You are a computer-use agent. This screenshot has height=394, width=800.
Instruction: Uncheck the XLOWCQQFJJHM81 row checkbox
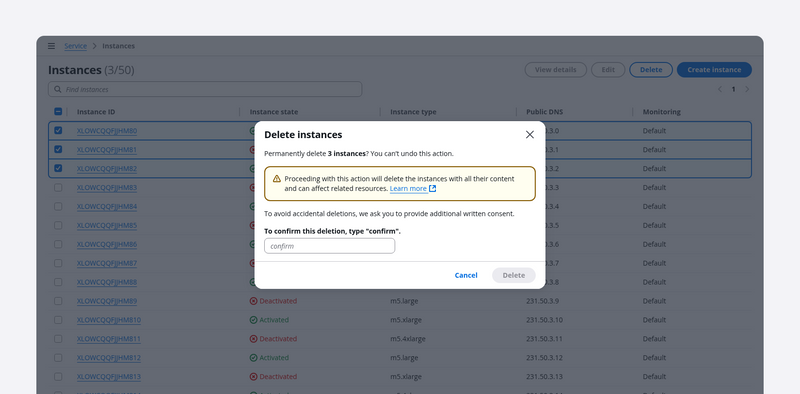pos(58,149)
